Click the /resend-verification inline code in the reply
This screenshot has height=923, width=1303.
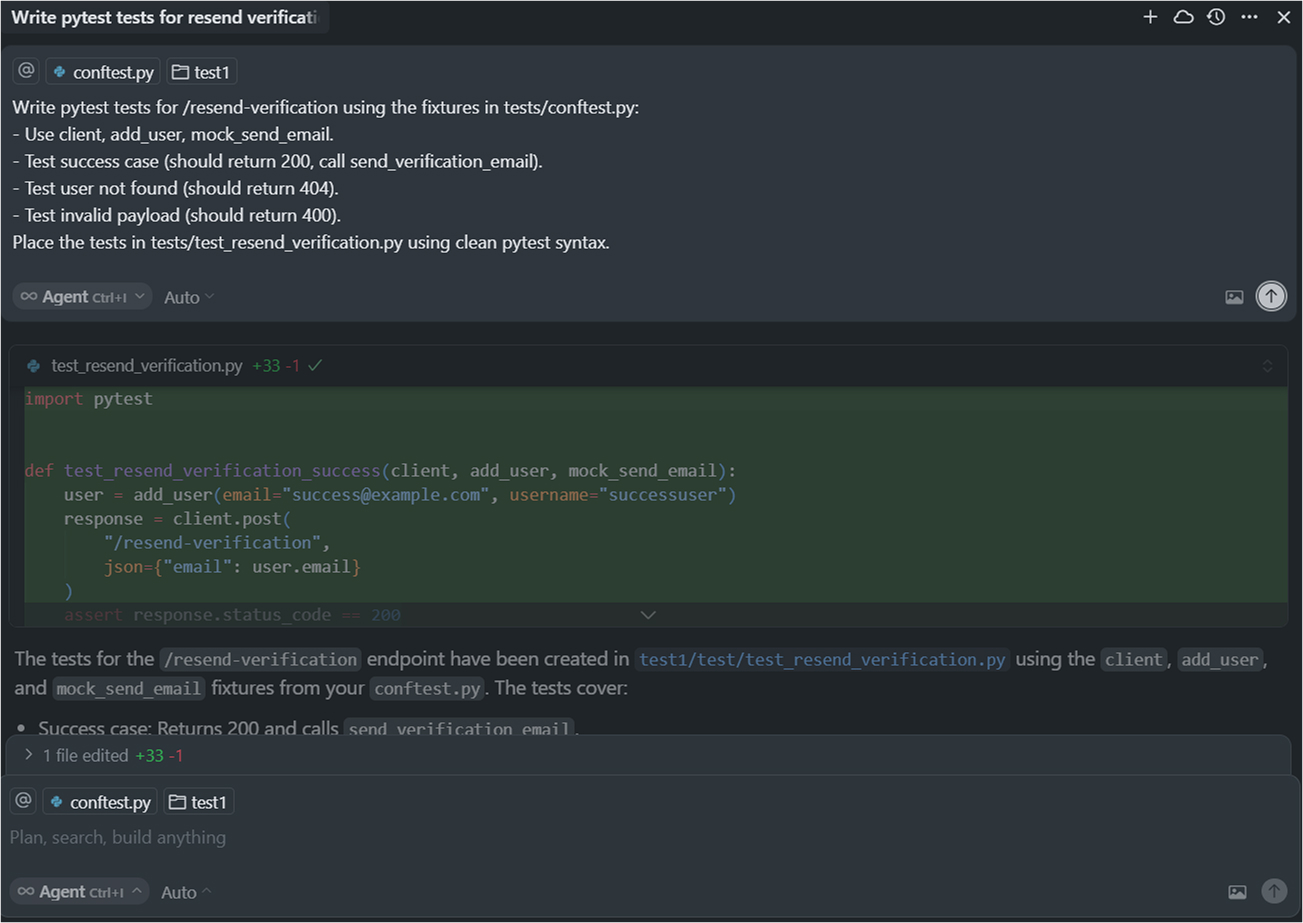[x=260, y=660]
